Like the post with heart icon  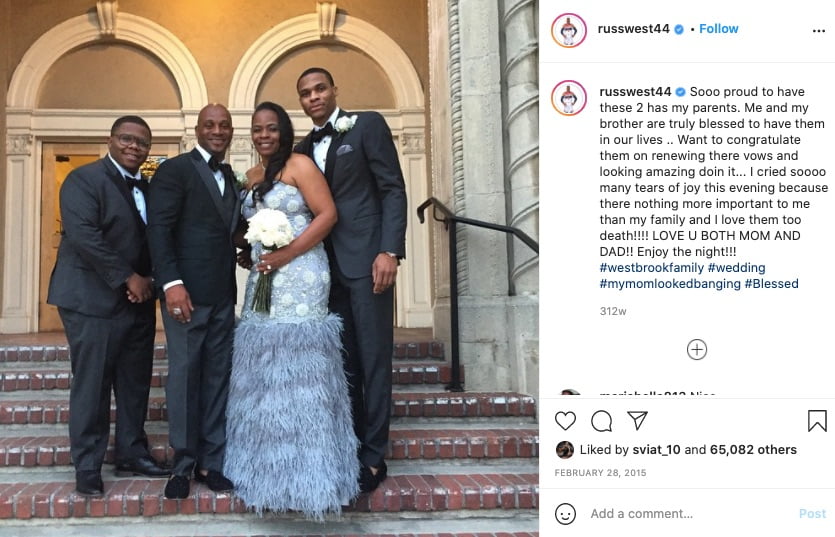pyautogui.click(x=565, y=421)
